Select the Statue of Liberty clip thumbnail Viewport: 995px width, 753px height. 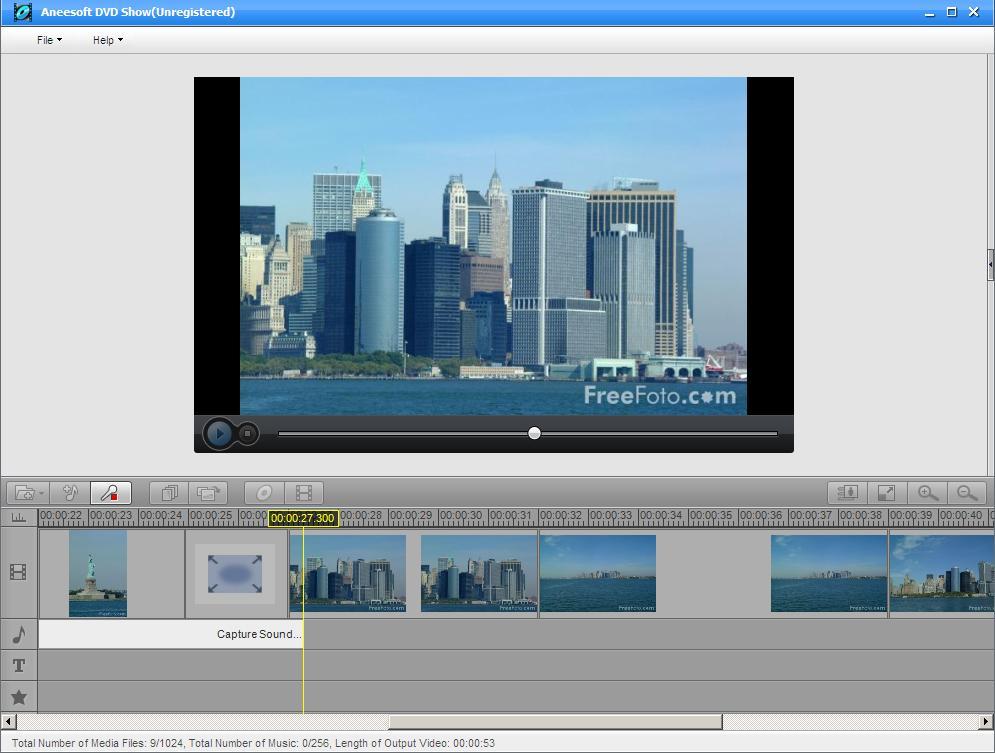98,573
